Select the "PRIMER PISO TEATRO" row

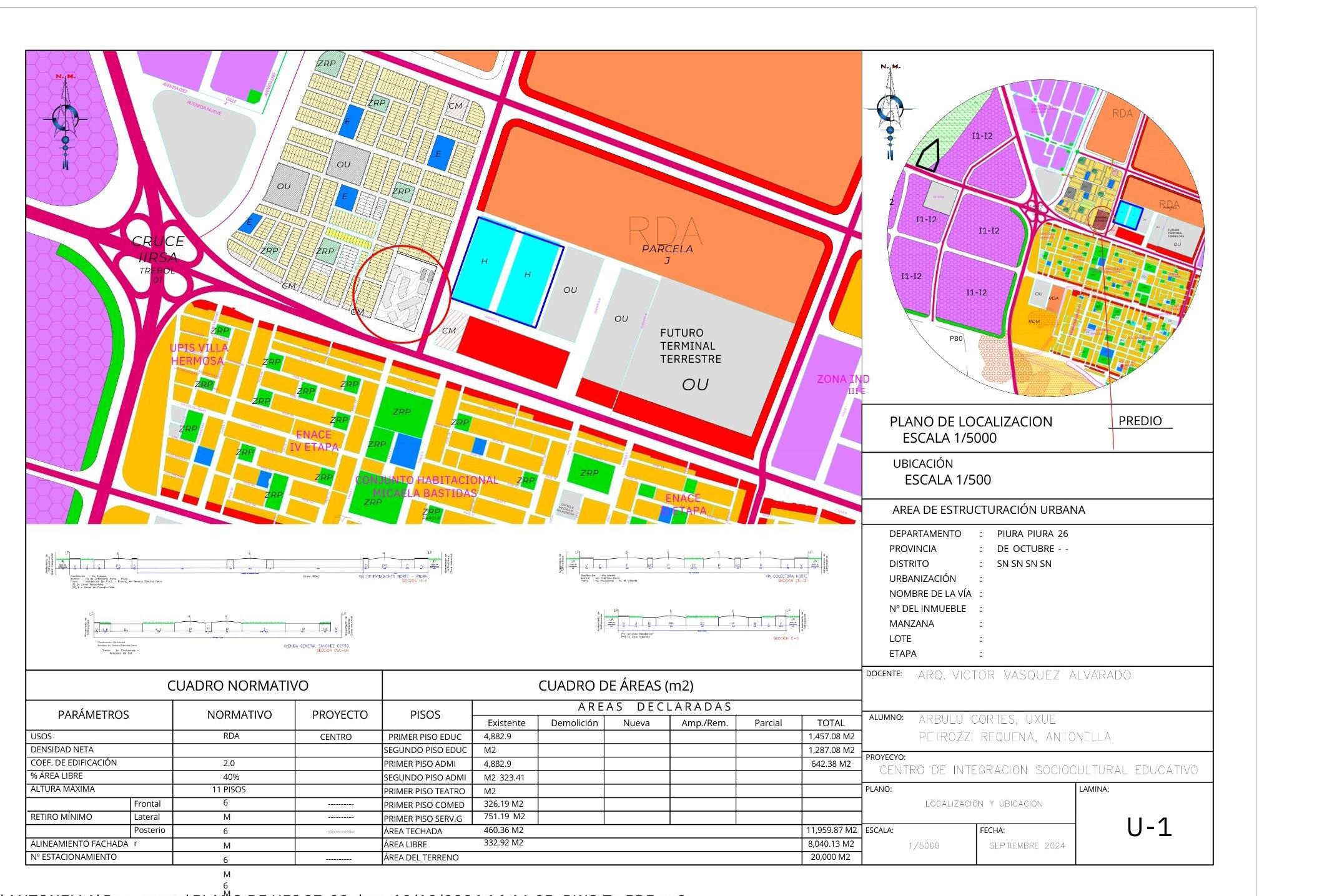coord(424,791)
